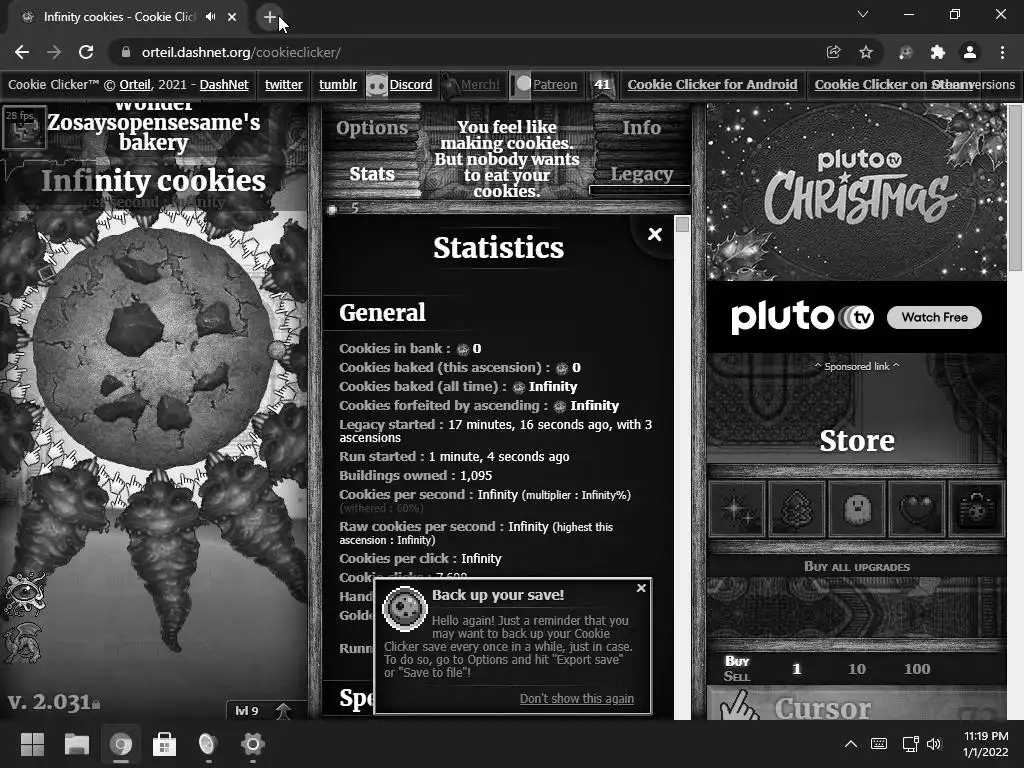Click the sparkle upgrade in the store
The height and width of the screenshot is (768, 1024).
[737, 509]
